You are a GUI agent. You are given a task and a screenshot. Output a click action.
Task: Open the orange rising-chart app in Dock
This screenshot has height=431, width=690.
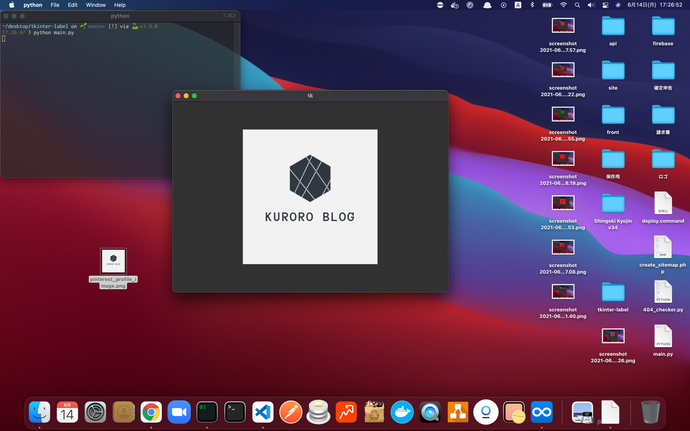coord(346,413)
